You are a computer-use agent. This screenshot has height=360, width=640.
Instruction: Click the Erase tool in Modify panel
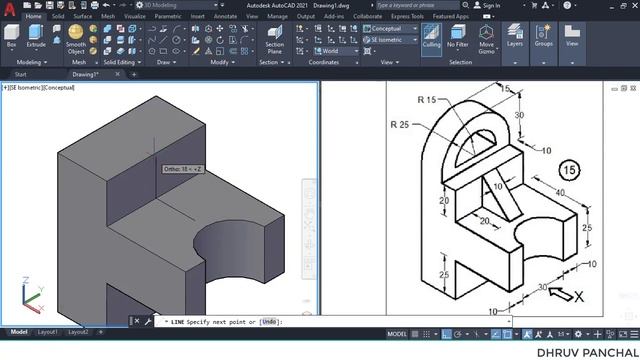[x=196, y=51]
